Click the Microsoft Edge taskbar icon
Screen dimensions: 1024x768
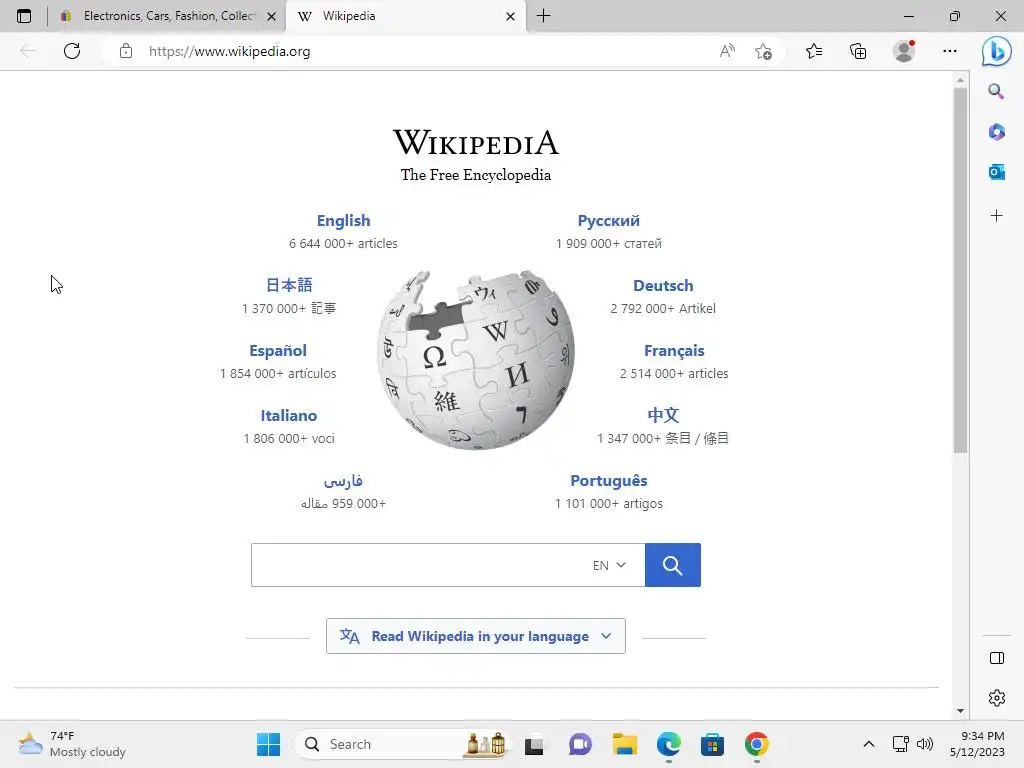pyautogui.click(x=668, y=744)
